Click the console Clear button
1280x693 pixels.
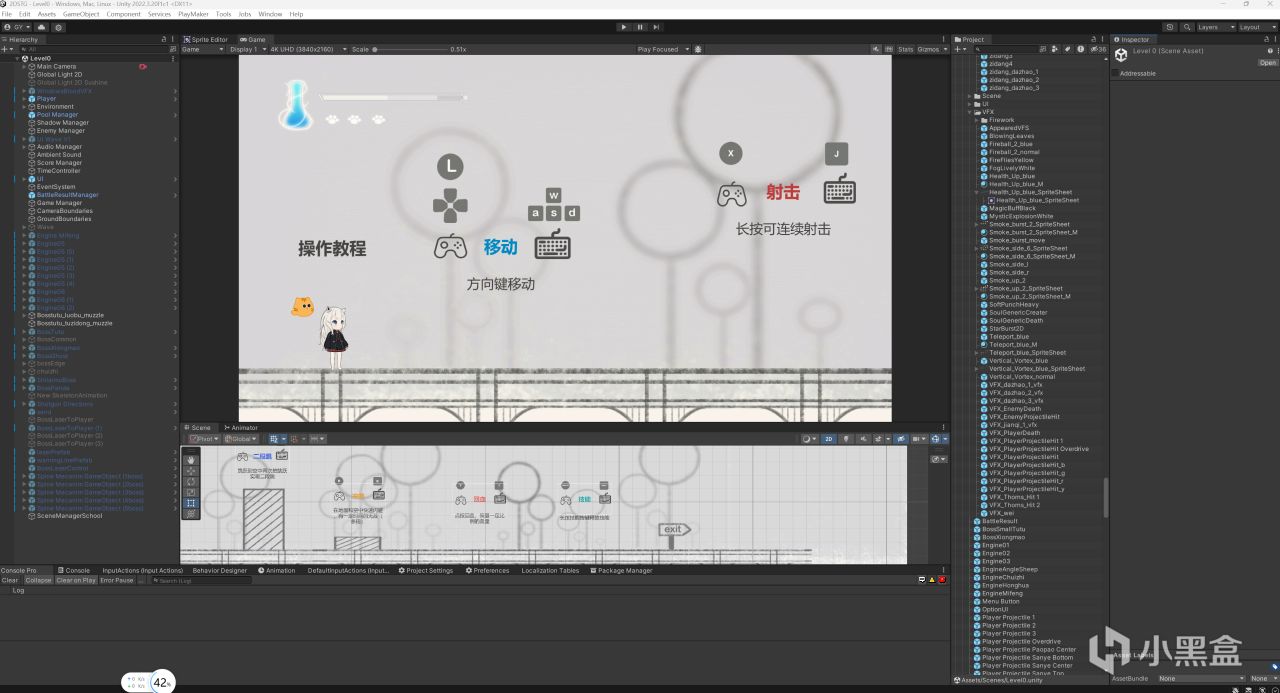[x=10, y=580]
